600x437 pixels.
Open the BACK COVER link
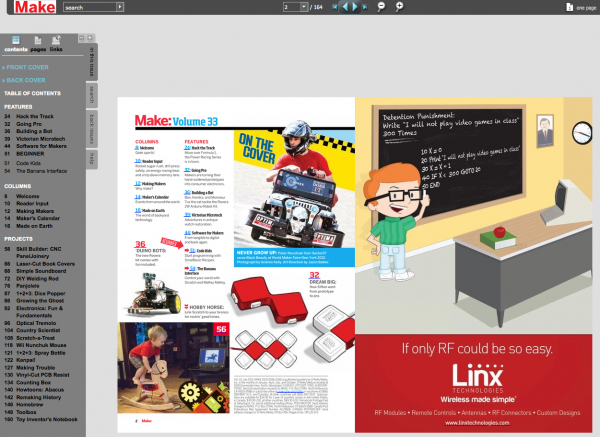[x=24, y=80]
